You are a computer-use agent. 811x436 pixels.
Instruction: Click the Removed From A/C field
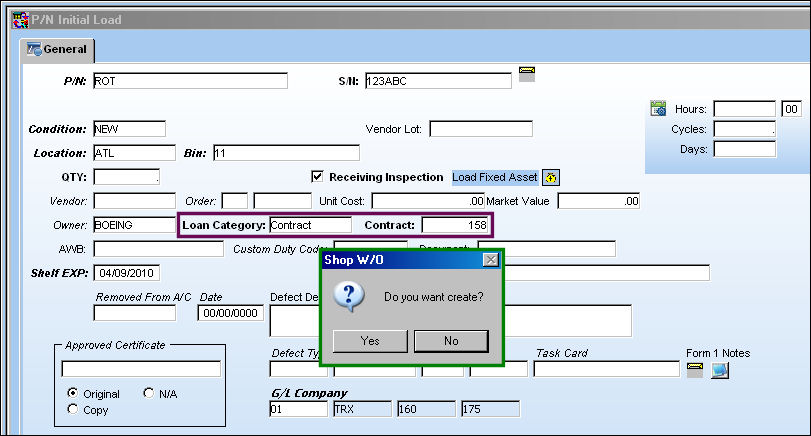point(134,313)
